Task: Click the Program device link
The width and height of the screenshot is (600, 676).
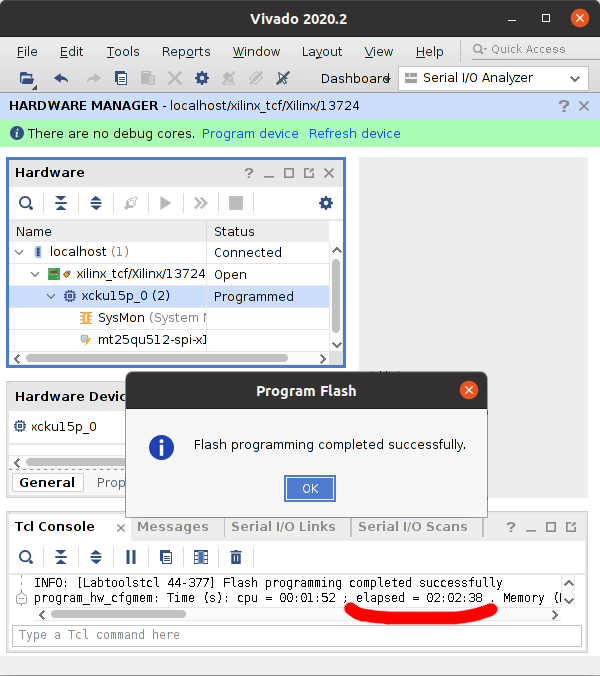Action: coord(250,134)
